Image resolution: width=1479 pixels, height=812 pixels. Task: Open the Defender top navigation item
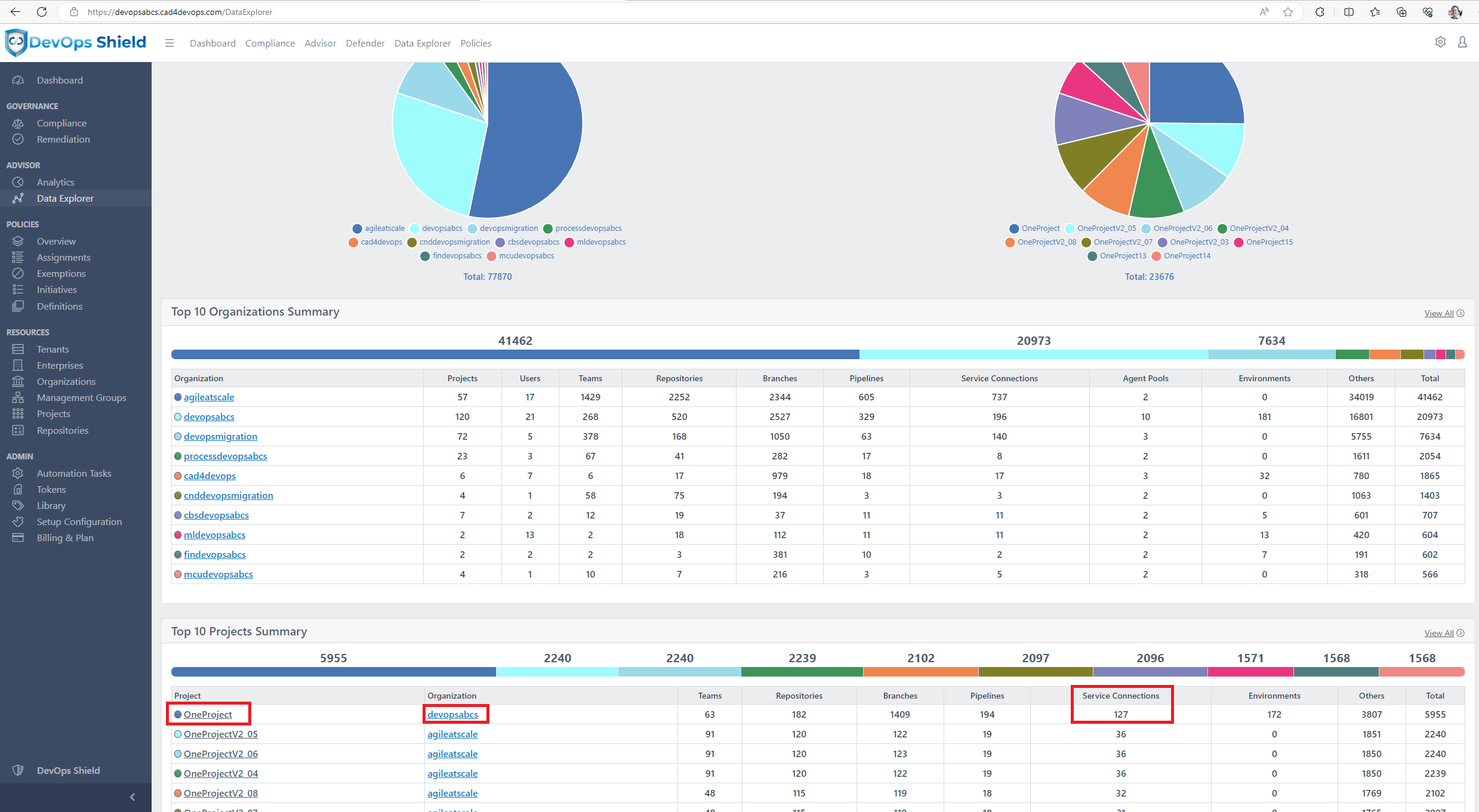(x=365, y=43)
